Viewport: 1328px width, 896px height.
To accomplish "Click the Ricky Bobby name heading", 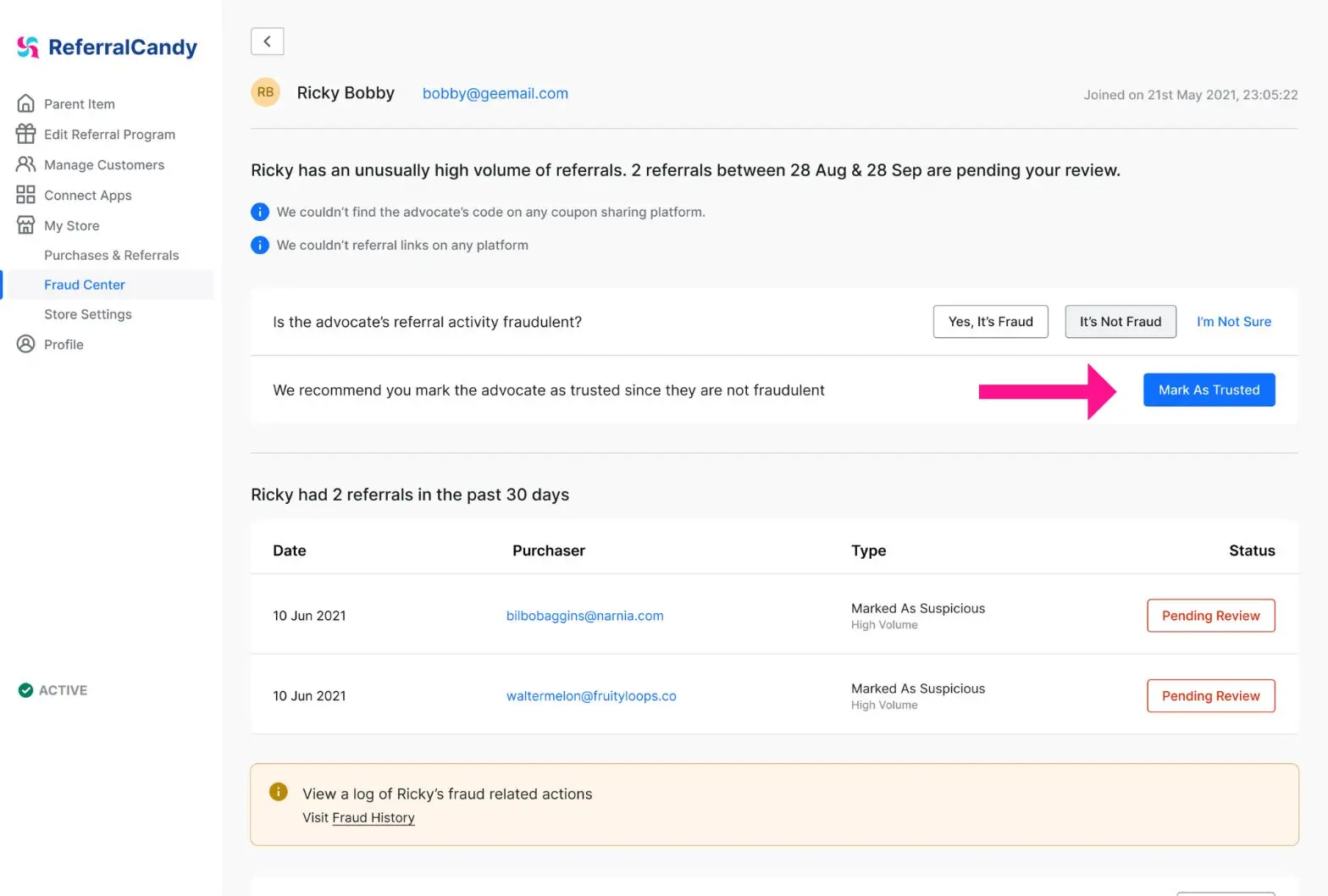I will (x=346, y=93).
